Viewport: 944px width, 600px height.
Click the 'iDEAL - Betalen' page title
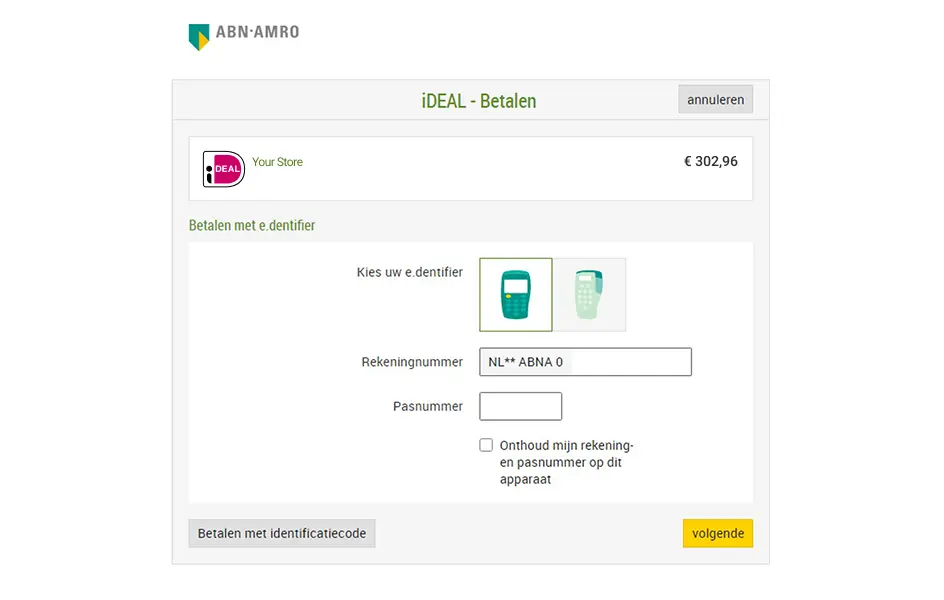(477, 100)
